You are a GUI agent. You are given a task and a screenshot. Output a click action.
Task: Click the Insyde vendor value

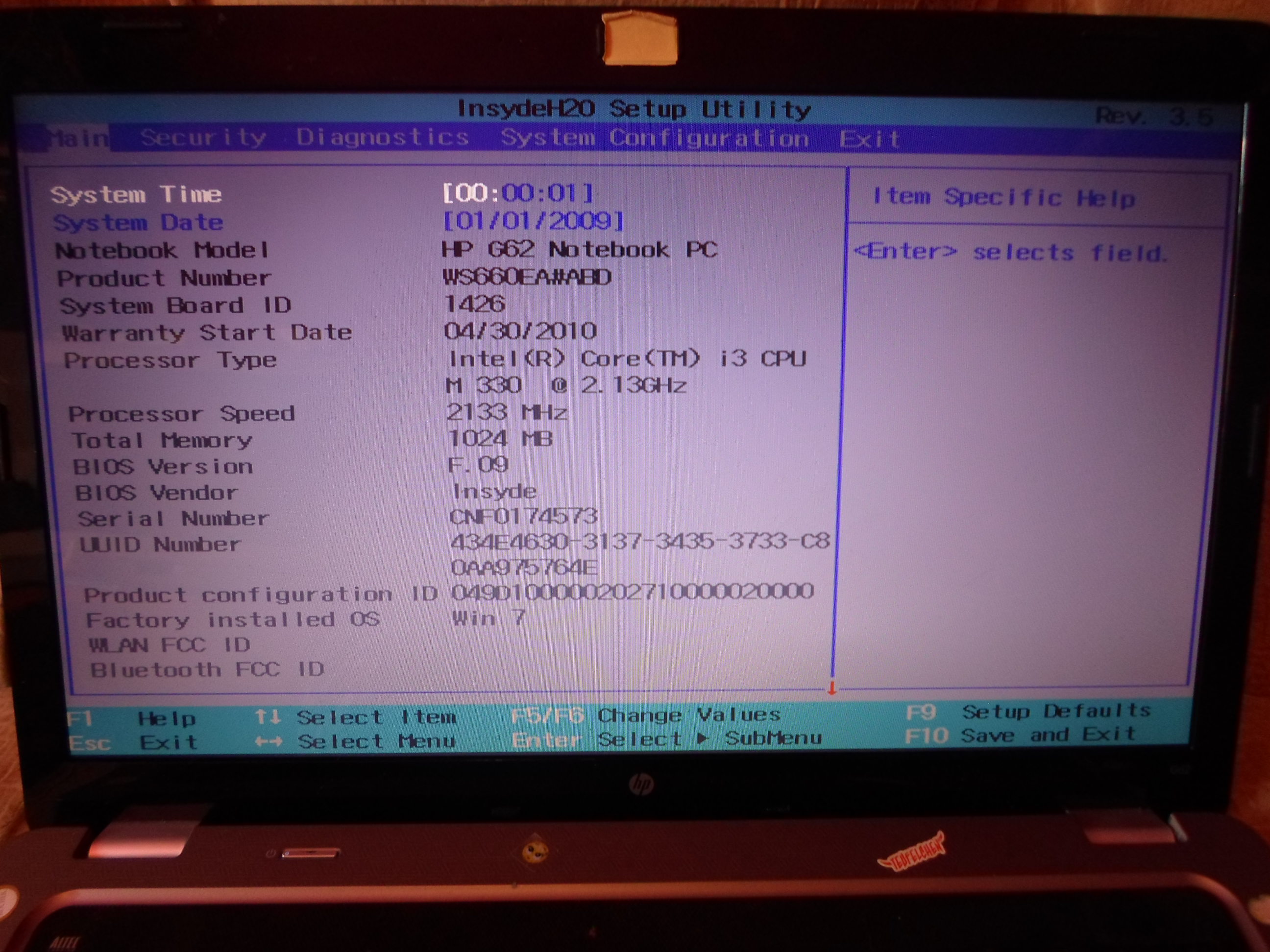point(494,491)
